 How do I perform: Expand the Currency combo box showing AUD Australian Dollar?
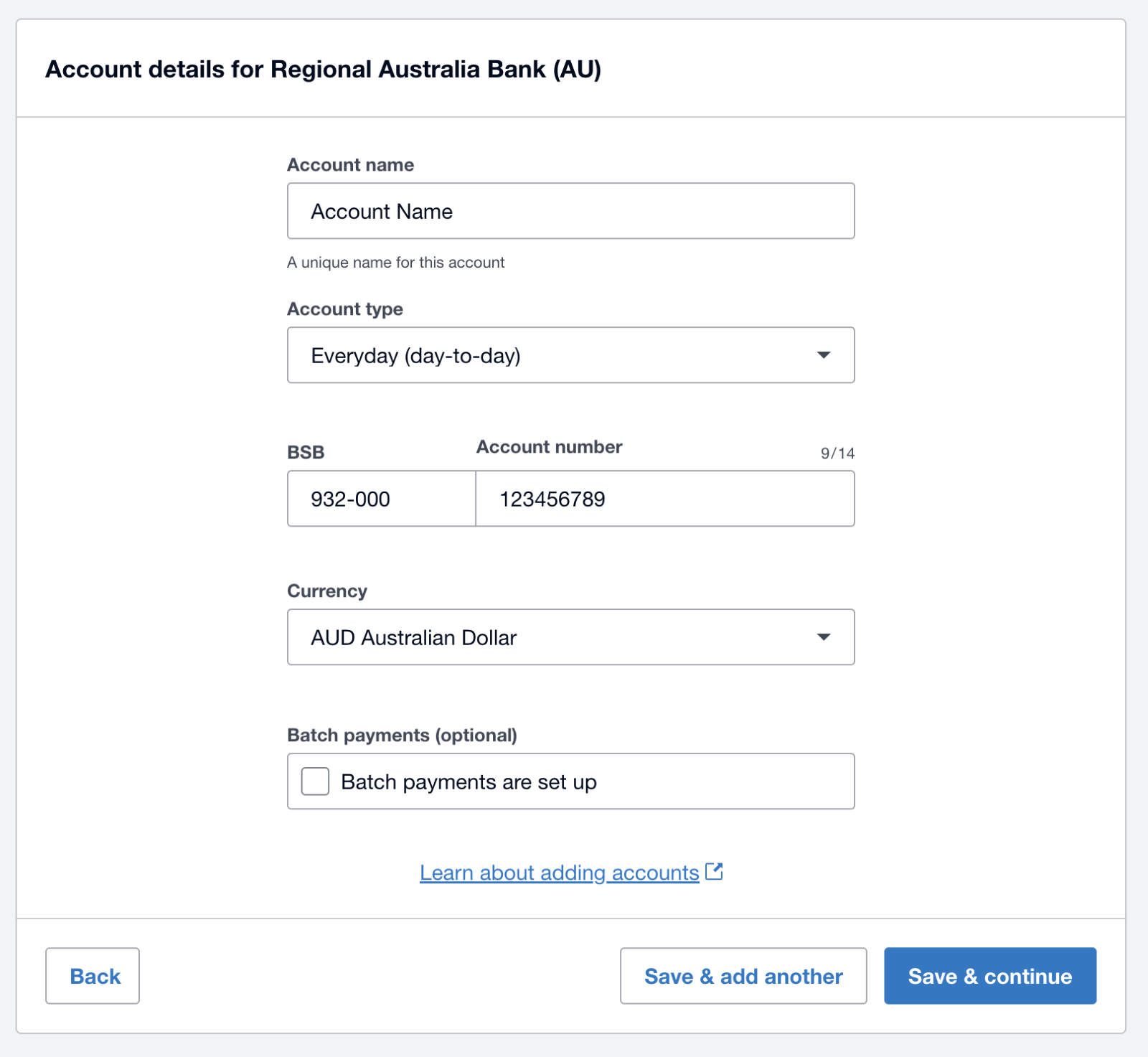click(570, 637)
